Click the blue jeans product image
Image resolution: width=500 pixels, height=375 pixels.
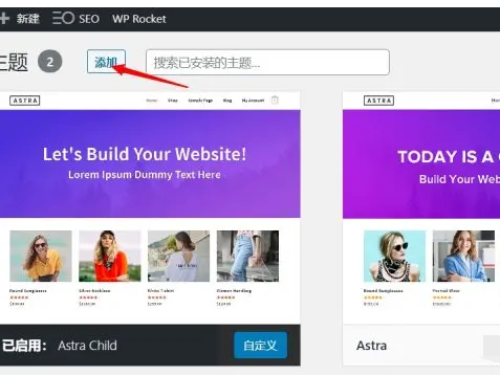[x=248, y=256]
